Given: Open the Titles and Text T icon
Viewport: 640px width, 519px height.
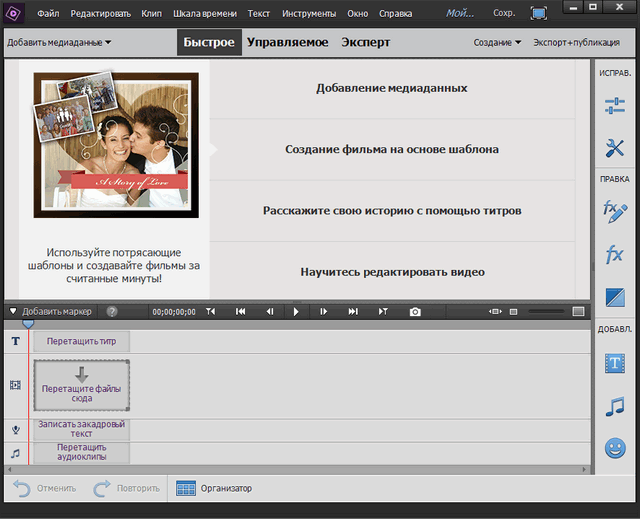Looking at the screenshot, I should [614, 363].
